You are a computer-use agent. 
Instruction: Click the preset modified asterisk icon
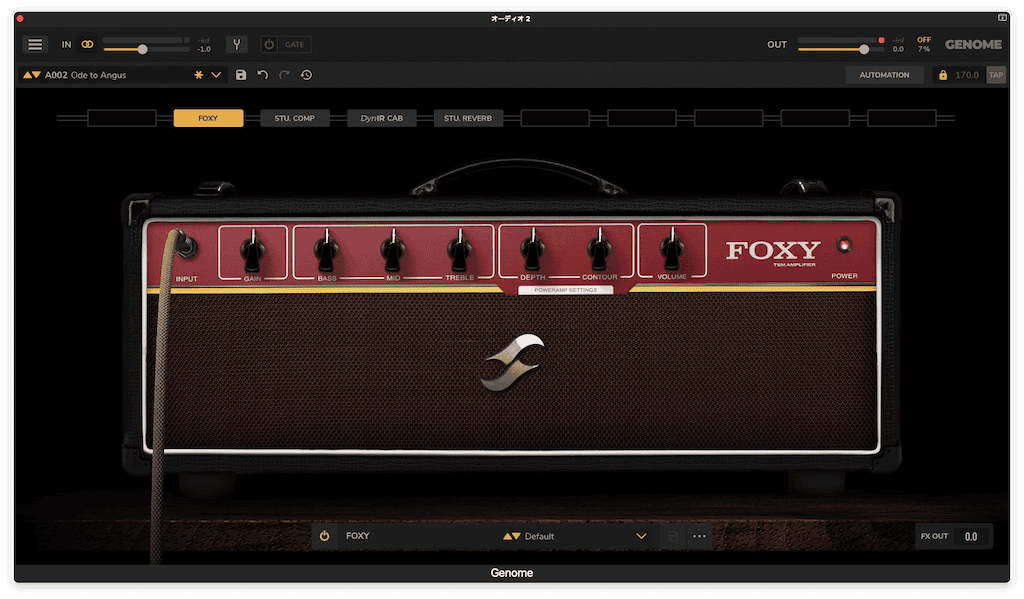coord(199,75)
